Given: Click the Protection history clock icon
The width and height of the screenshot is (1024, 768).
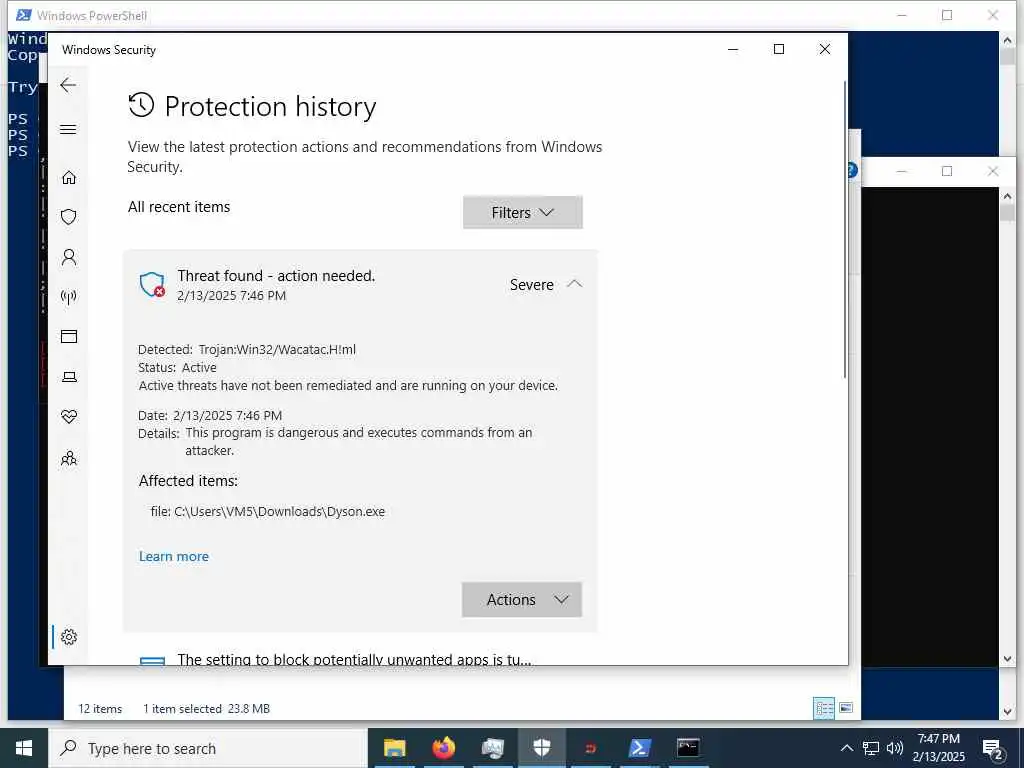Looking at the screenshot, I should click(x=141, y=105).
